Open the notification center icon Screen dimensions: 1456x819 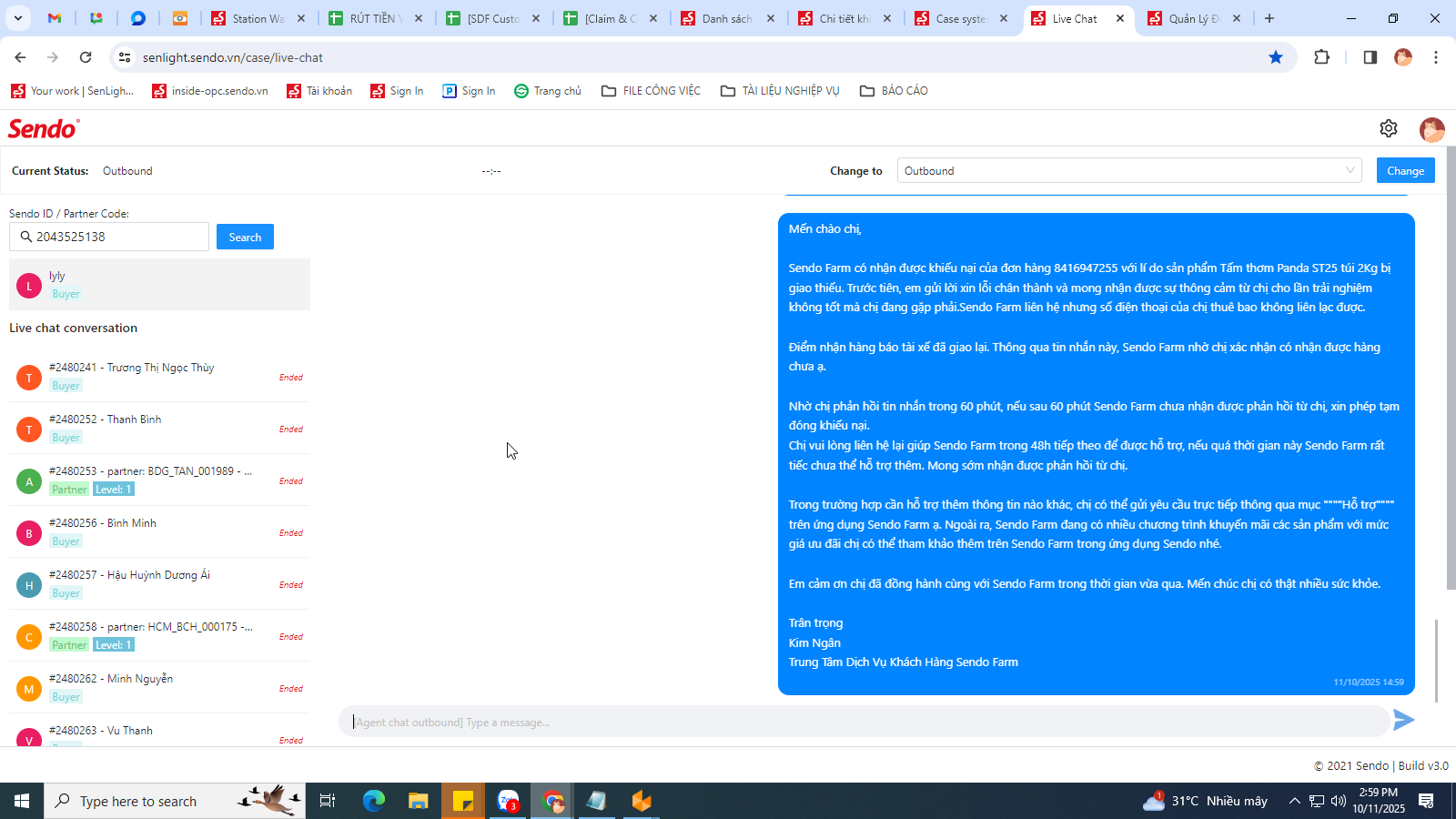pyautogui.click(x=1426, y=801)
